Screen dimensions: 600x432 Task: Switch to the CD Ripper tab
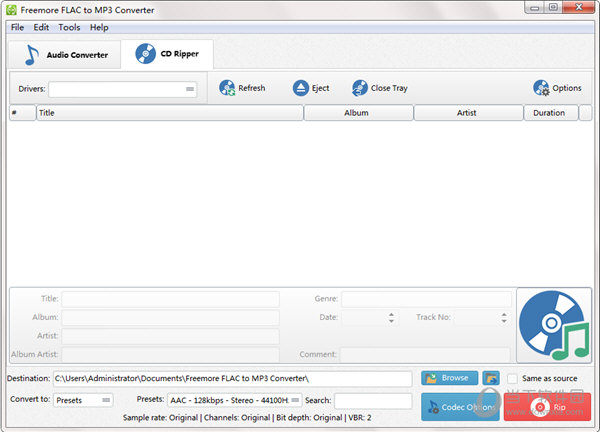coord(167,54)
